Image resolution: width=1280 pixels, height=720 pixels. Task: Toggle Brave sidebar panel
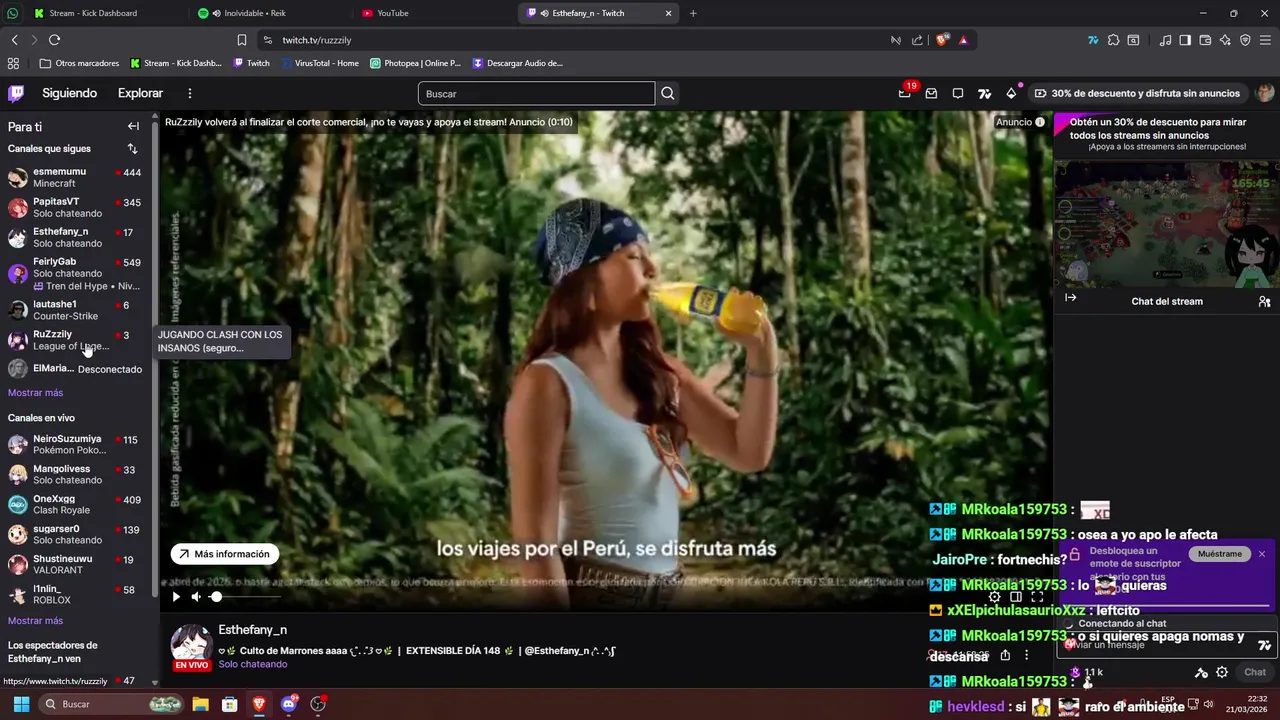click(1185, 40)
